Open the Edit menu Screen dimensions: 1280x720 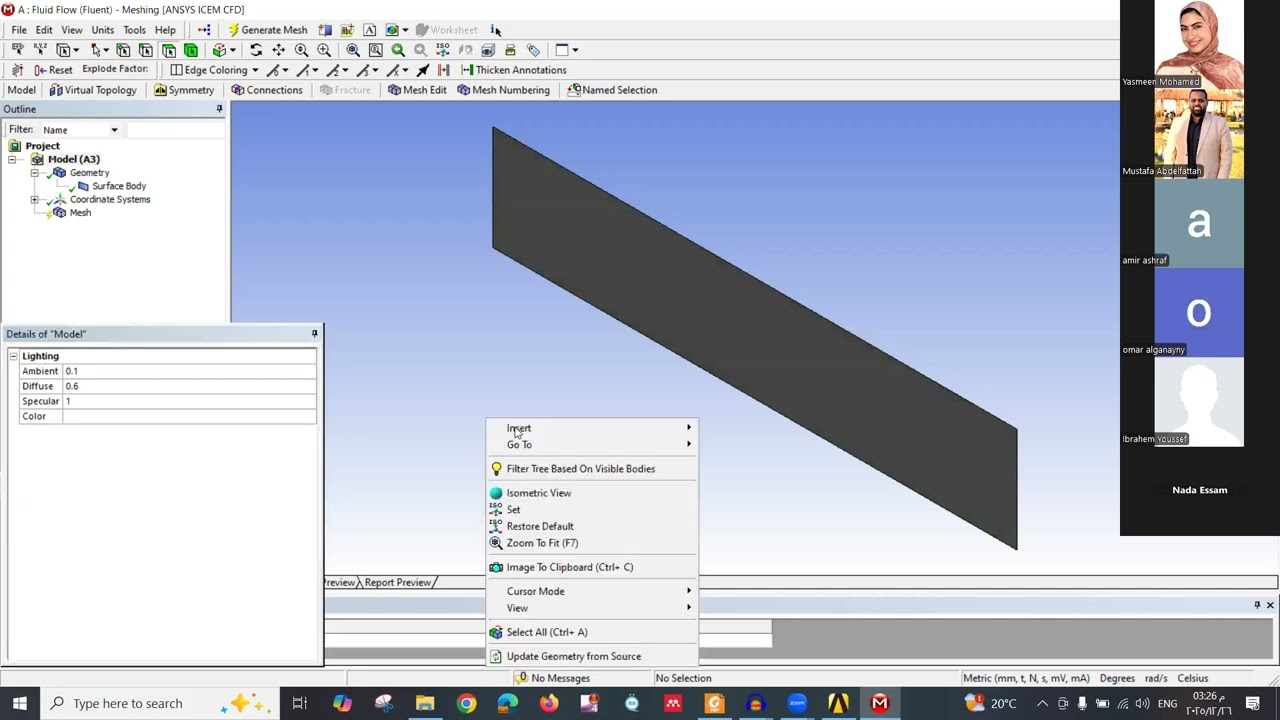[44, 30]
